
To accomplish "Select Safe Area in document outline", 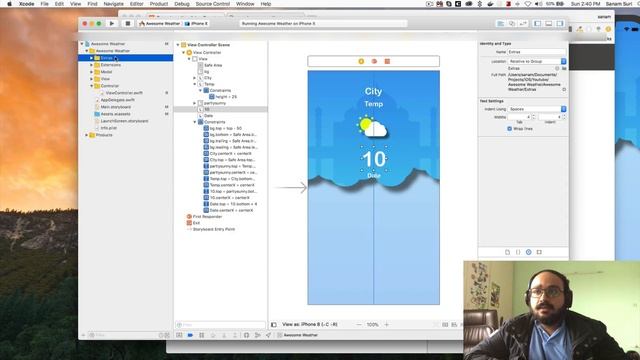I will click(x=213, y=65).
